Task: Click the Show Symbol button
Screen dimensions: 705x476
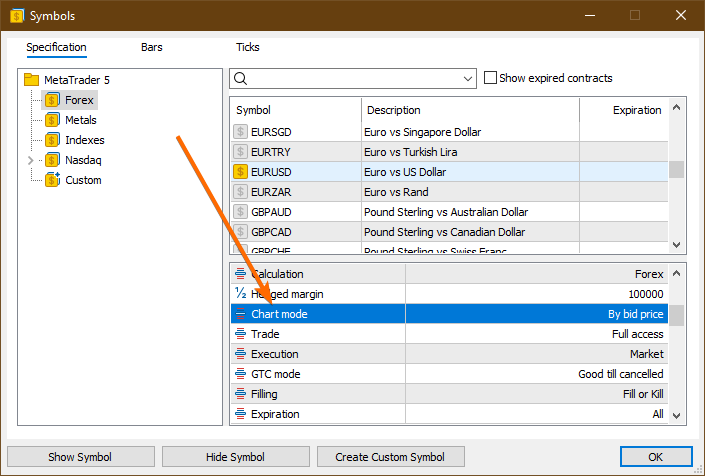Action: coord(81,457)
